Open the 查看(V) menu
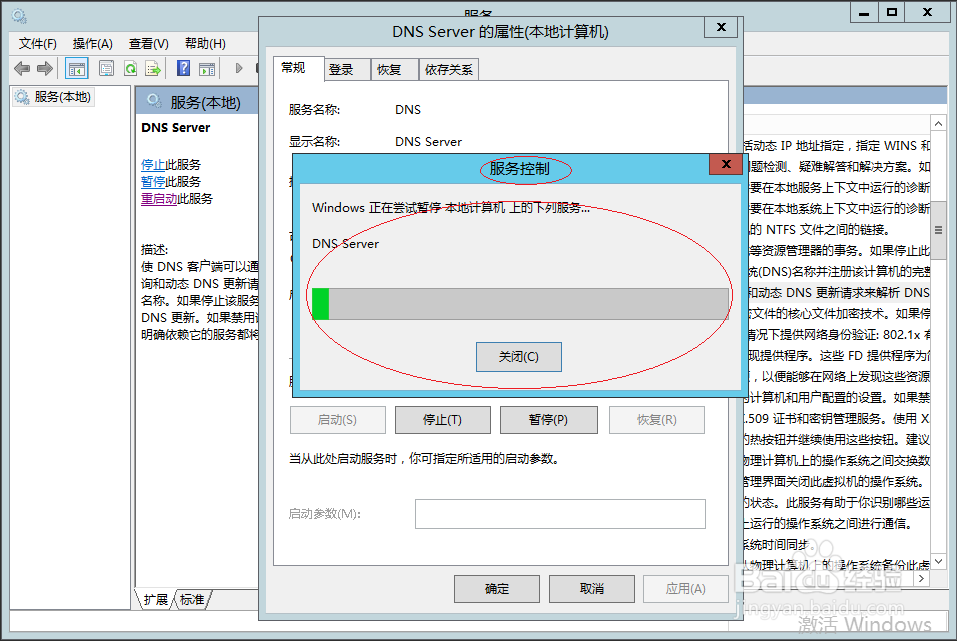This screenshot has width=957, height=641. coord(147,43)
